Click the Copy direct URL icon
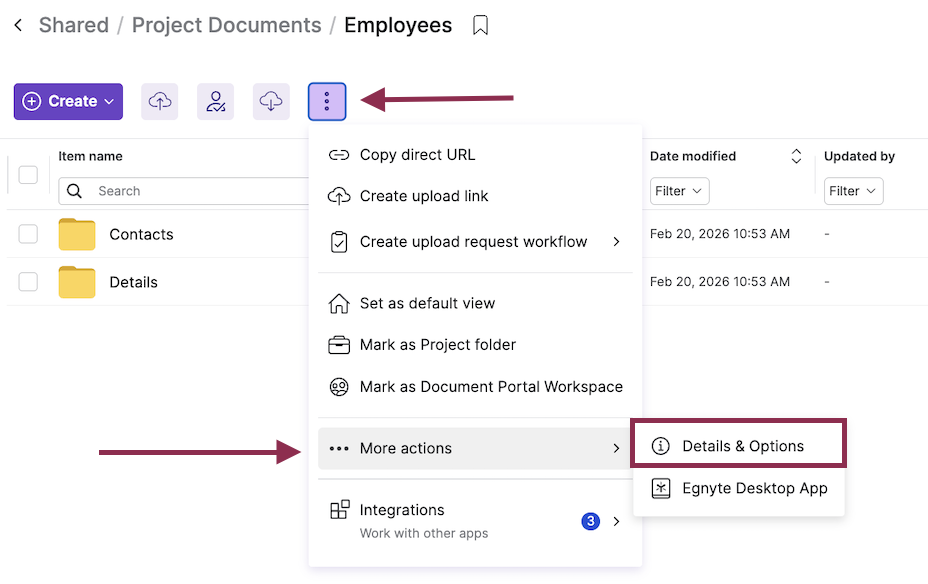Image resolution: width=928 pixels, height=584 pixels. (337, 154)
